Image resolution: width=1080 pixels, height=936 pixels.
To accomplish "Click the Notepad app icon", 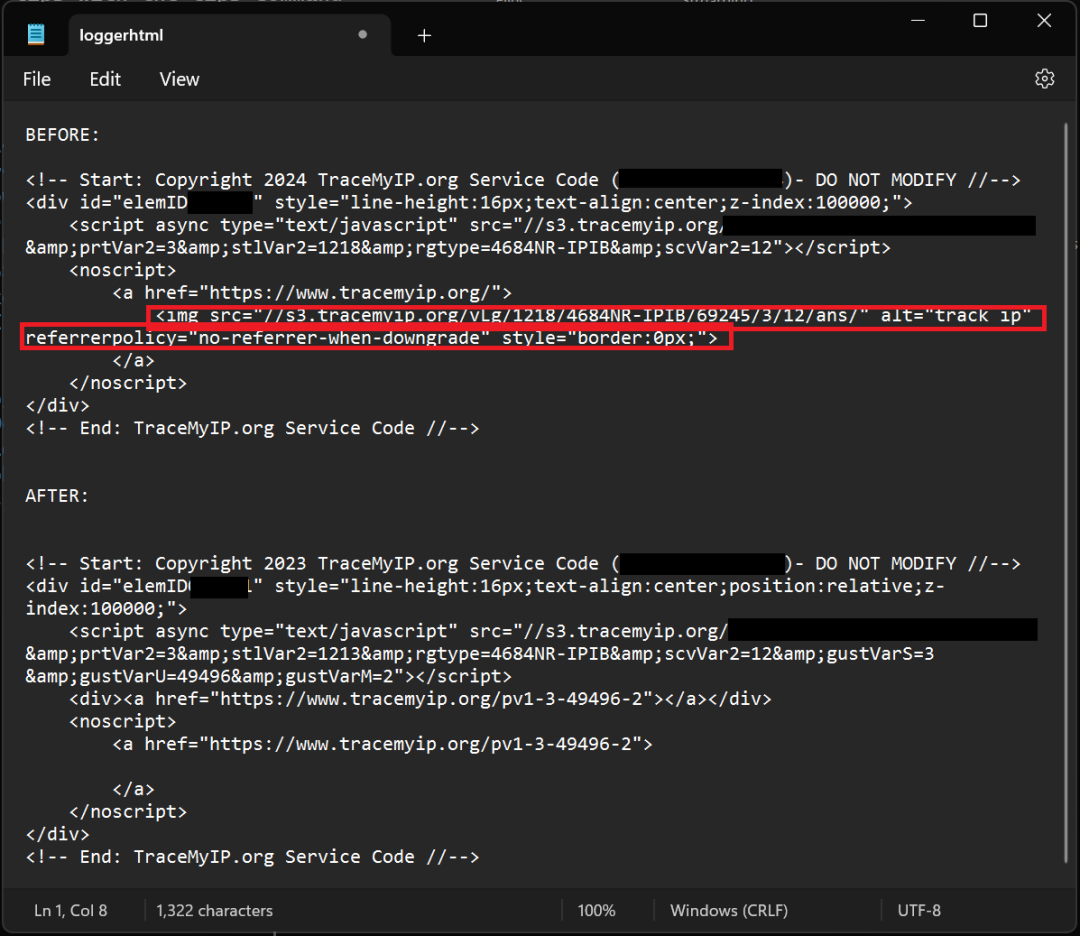I will click(36, 34).
